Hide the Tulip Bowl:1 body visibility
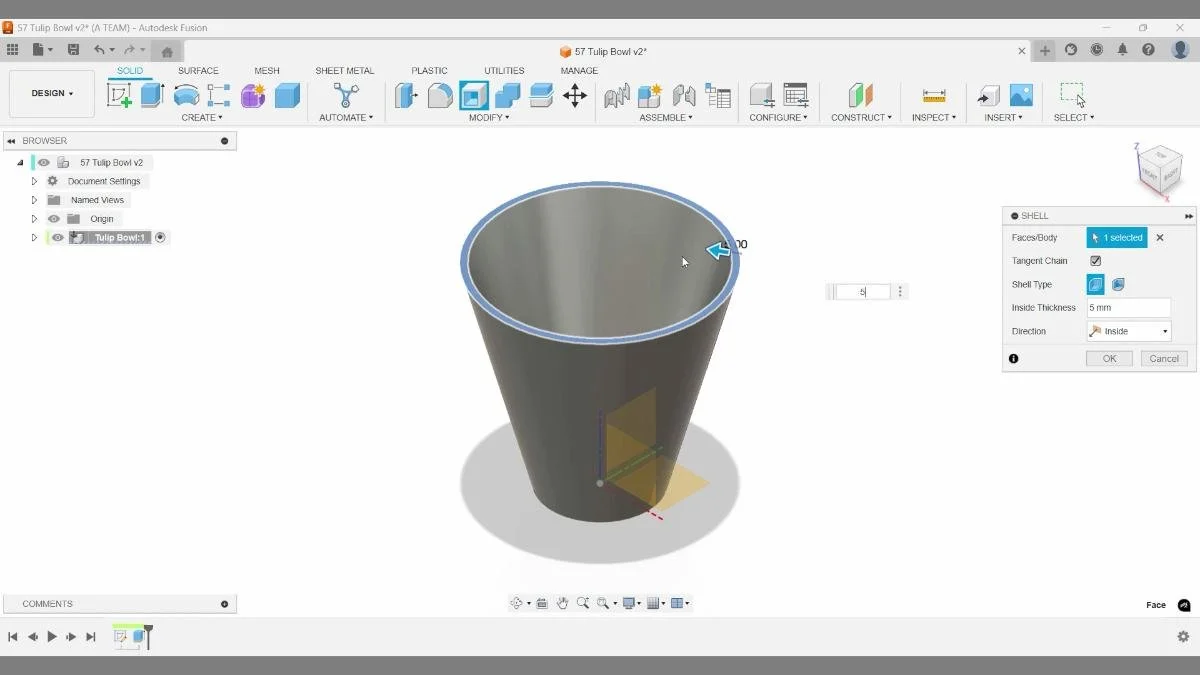Viewport: 1200px width, 675px height. 57,237
